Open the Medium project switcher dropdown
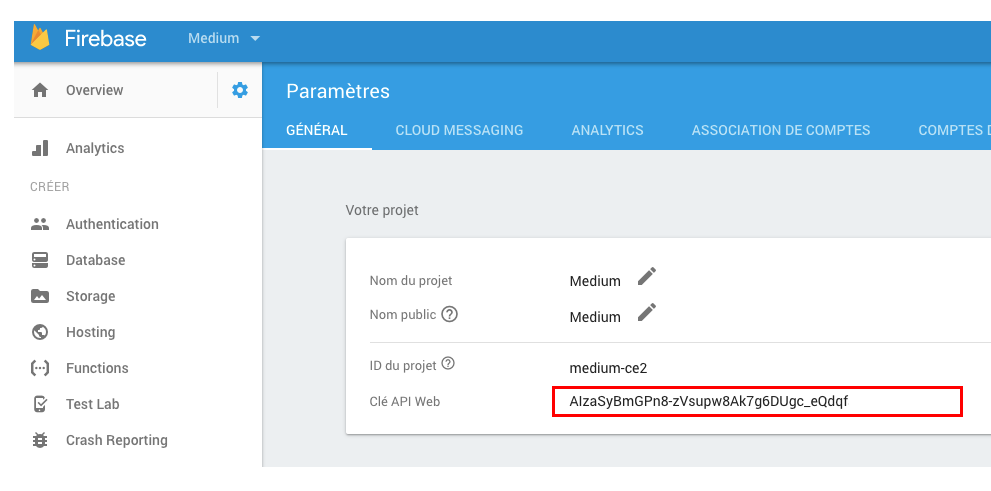 (224, 38)
